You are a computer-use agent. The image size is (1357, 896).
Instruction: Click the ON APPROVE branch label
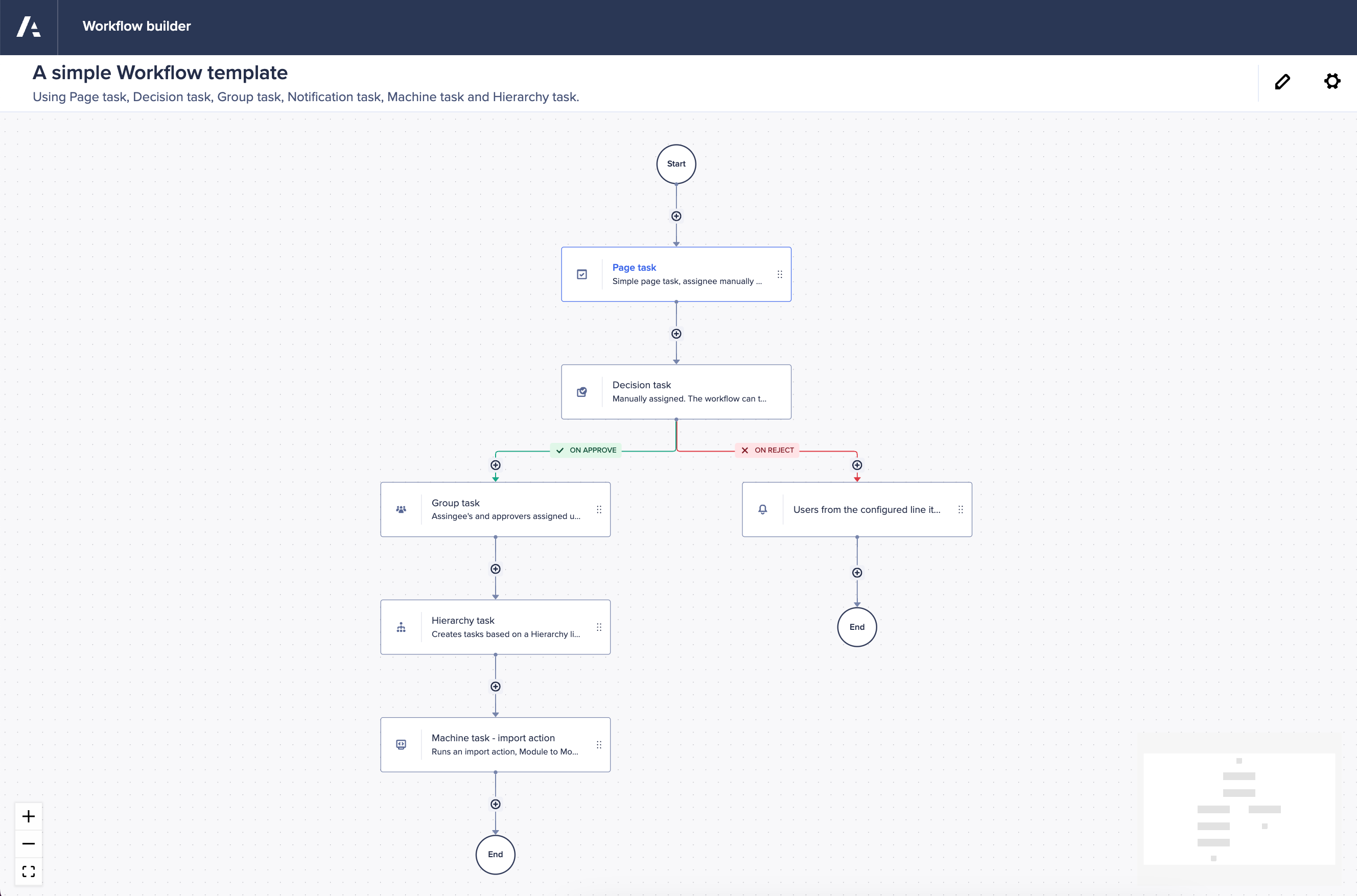[x=586, y=450]
